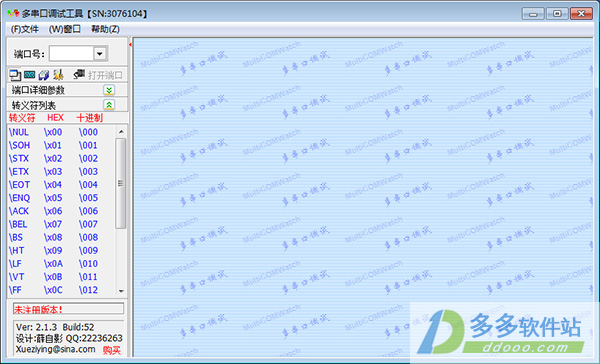Select the \HT escape entry
Screen dimensions: 600x364
coord(16,250)
